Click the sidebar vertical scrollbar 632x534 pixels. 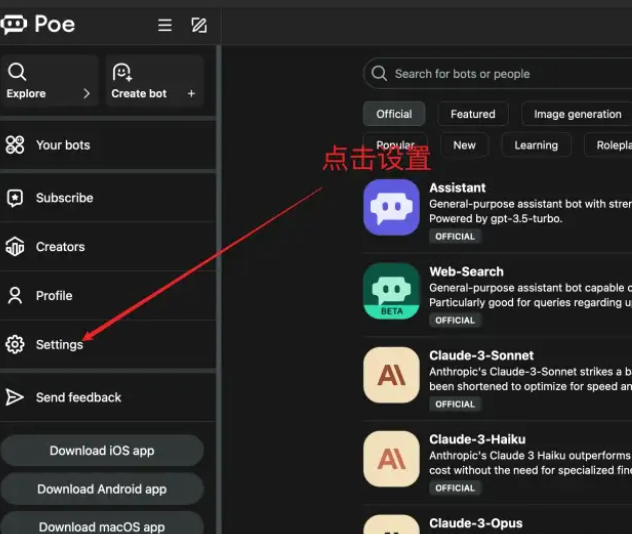219,289
